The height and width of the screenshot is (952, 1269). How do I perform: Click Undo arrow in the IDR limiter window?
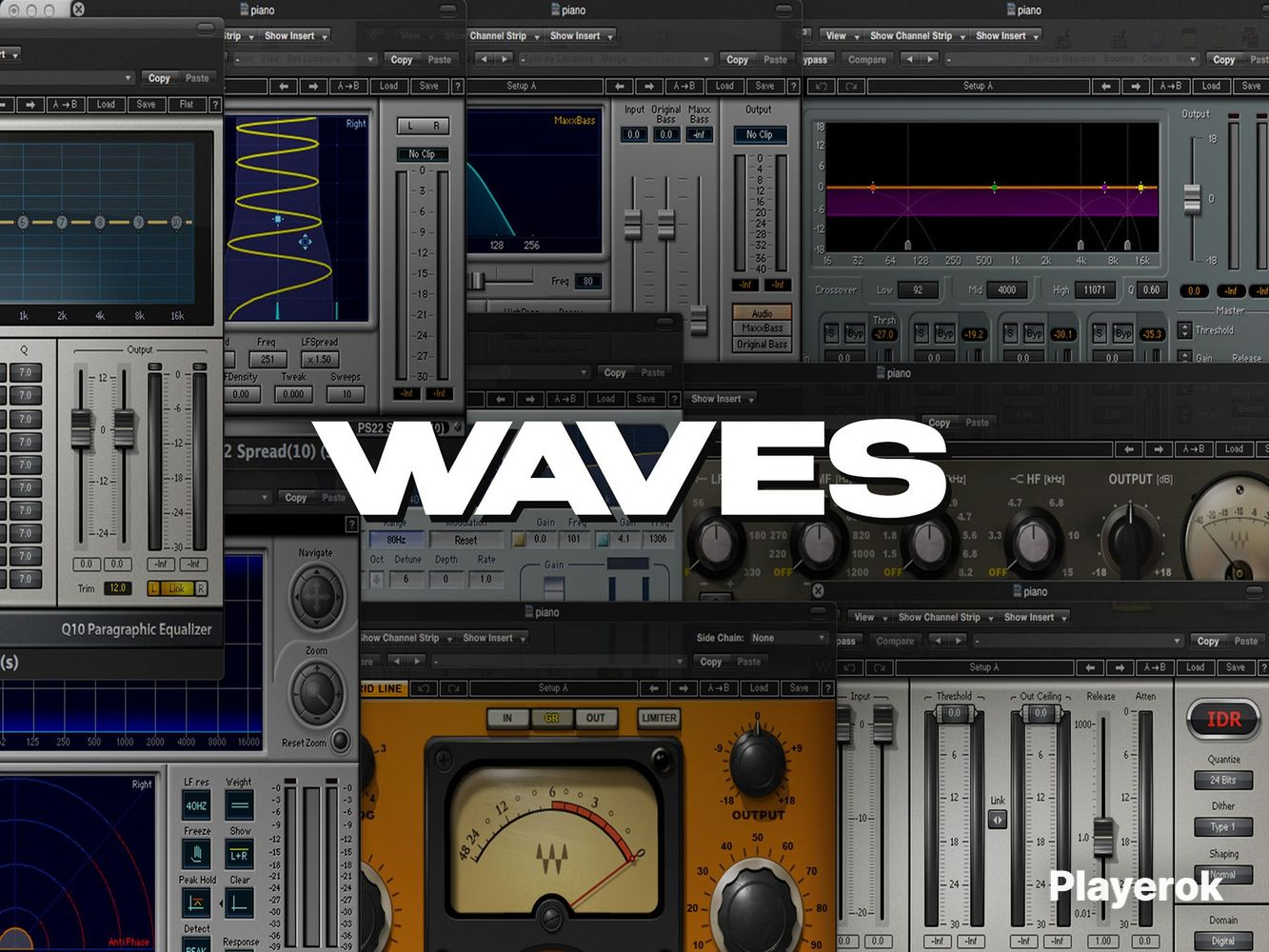pyautogui.click(x=849, y=667)
